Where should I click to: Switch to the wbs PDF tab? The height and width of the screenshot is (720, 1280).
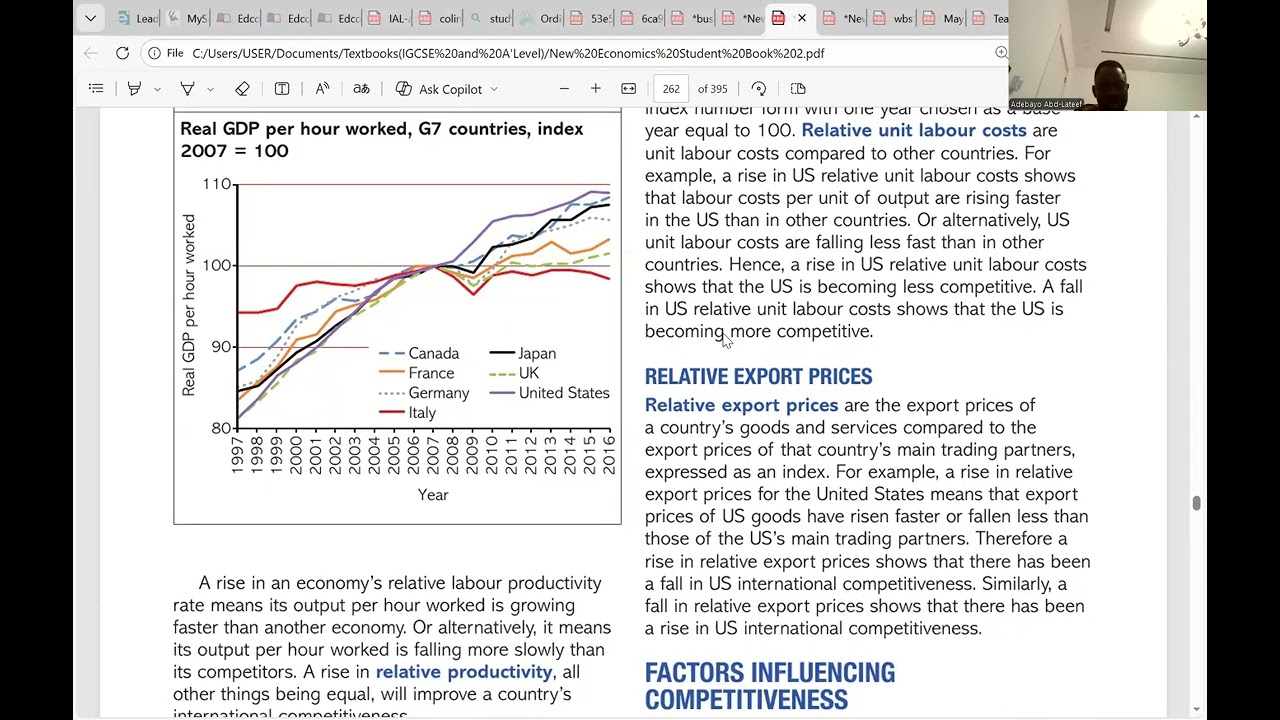tap(894, 18)
